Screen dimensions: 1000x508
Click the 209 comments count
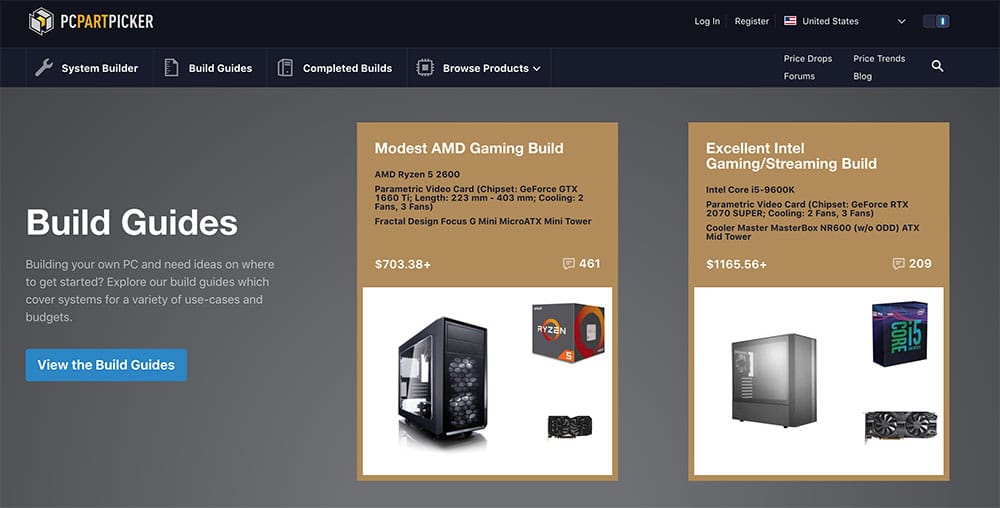point(920,264)
